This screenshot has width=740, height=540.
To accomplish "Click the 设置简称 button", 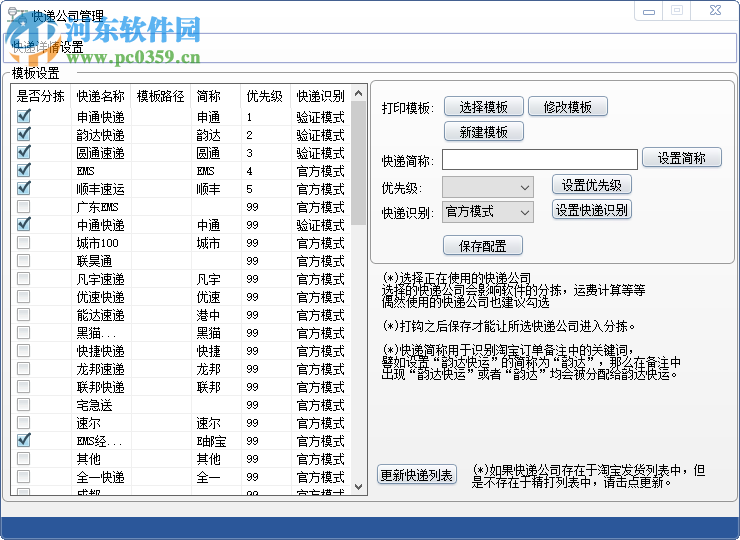I will 682,158.
